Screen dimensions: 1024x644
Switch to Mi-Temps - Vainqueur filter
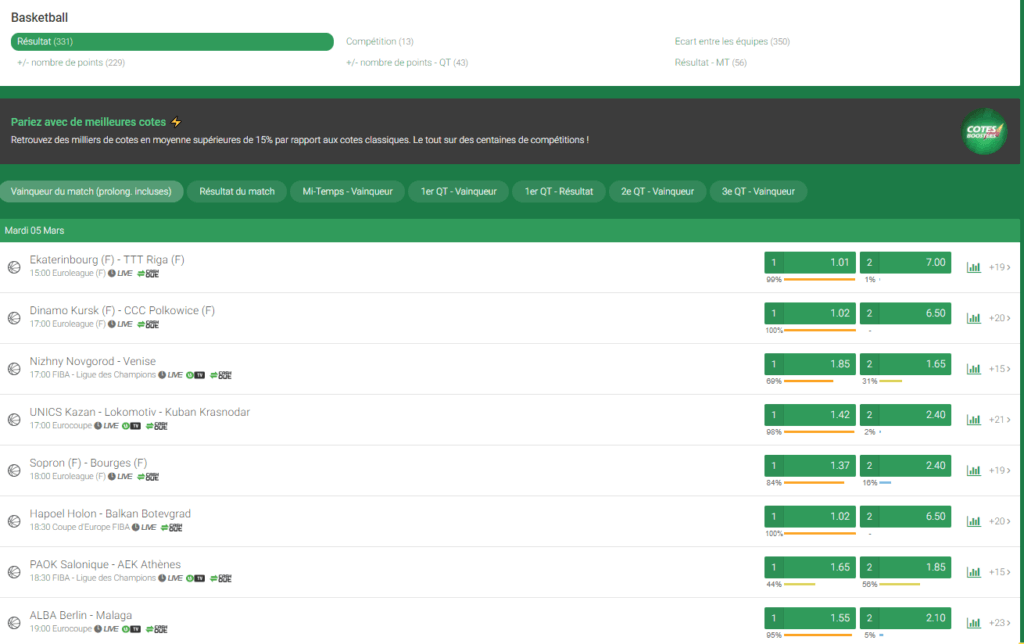pyautogui.click(x=347, y=191)
